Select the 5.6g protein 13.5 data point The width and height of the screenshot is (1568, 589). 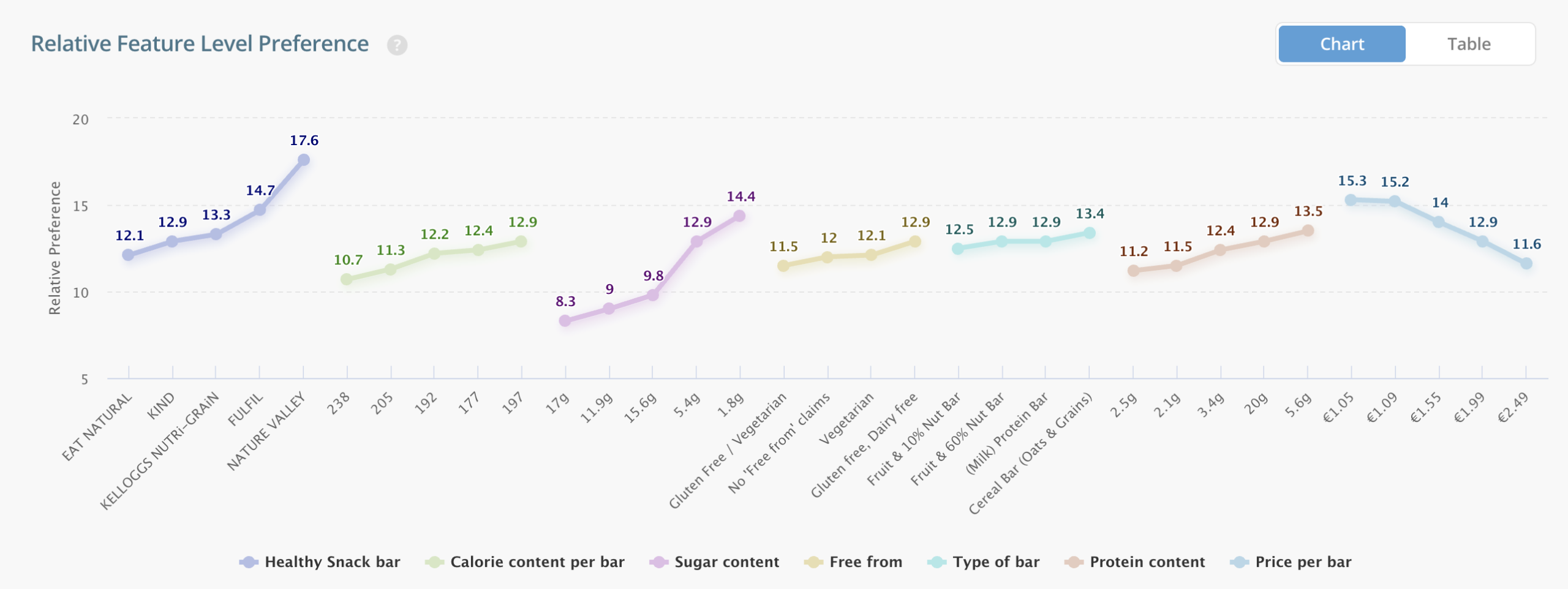[x=1308, y=231]
